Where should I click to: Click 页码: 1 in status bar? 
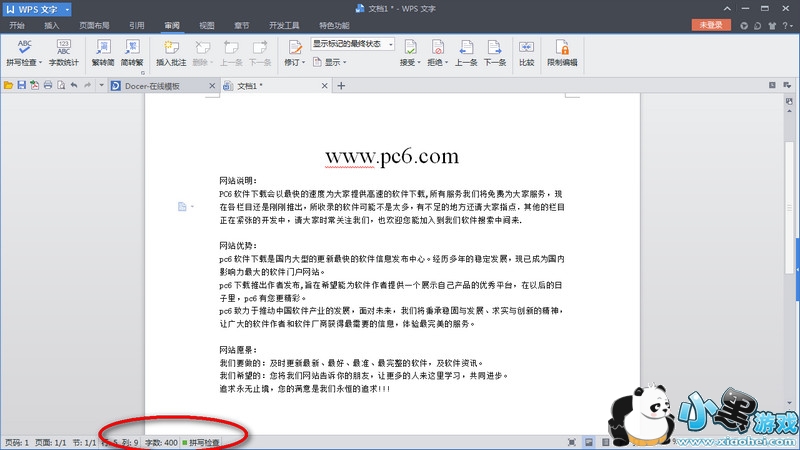pos(17,442)
